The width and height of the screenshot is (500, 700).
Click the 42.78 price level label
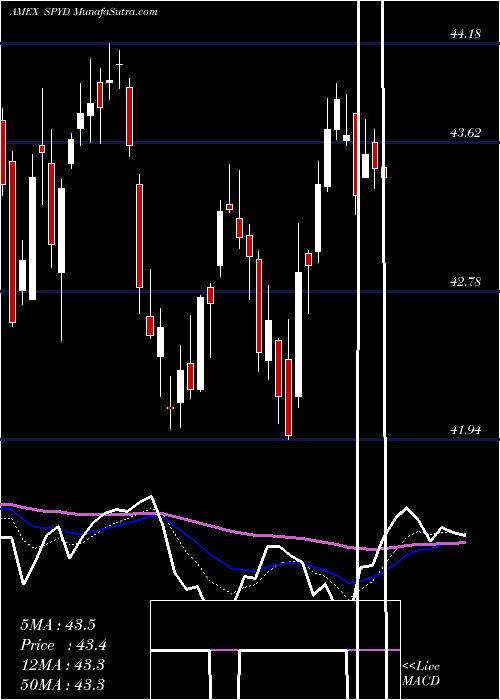(x=466, y=282)
